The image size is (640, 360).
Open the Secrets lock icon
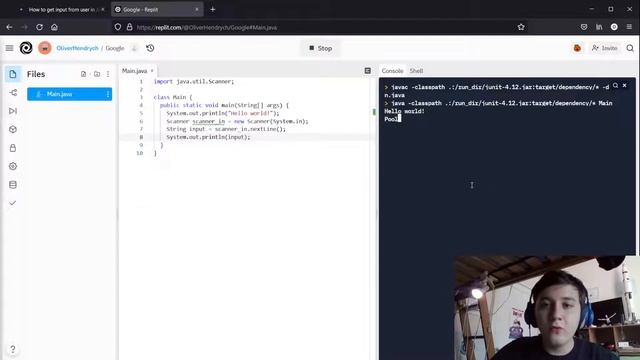coord(13,148)
